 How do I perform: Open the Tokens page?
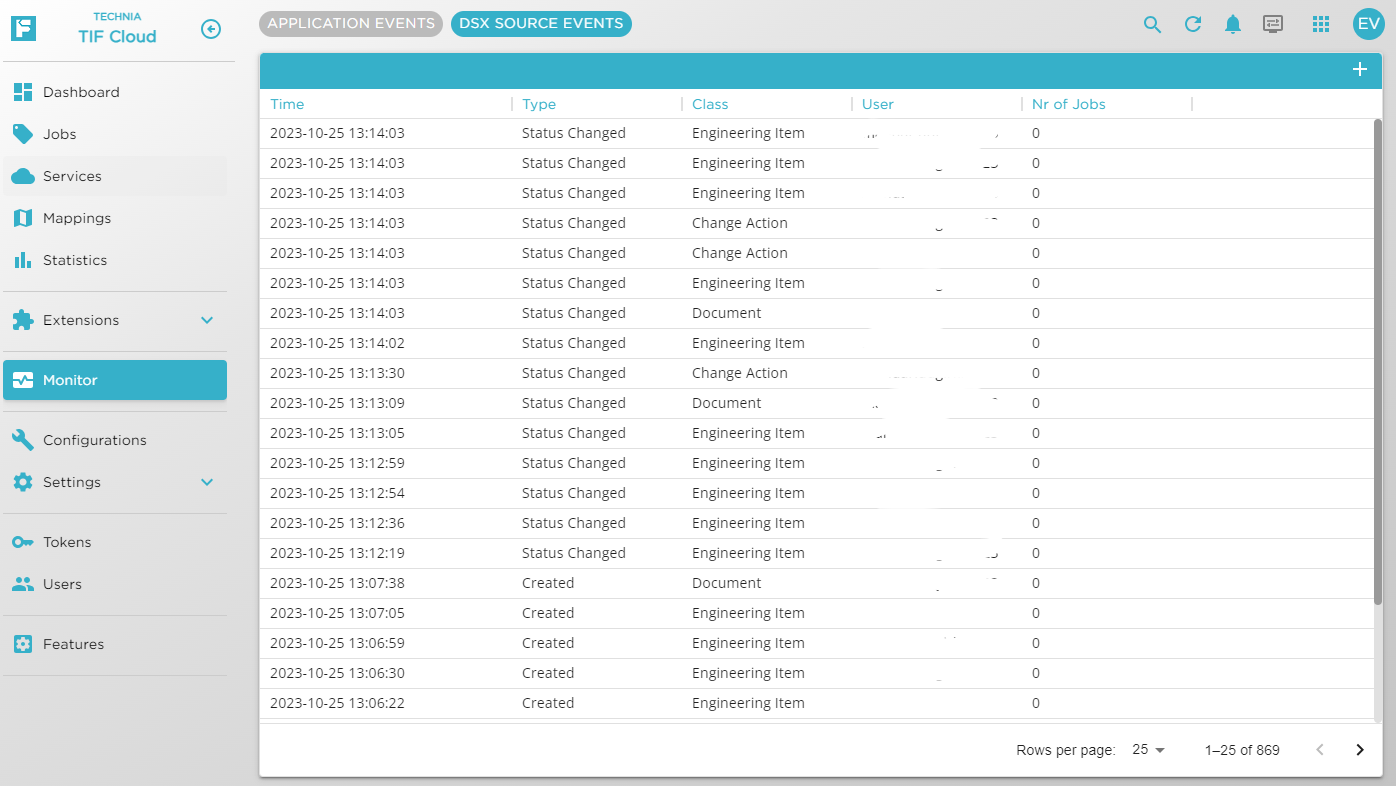tap(67, 542)
